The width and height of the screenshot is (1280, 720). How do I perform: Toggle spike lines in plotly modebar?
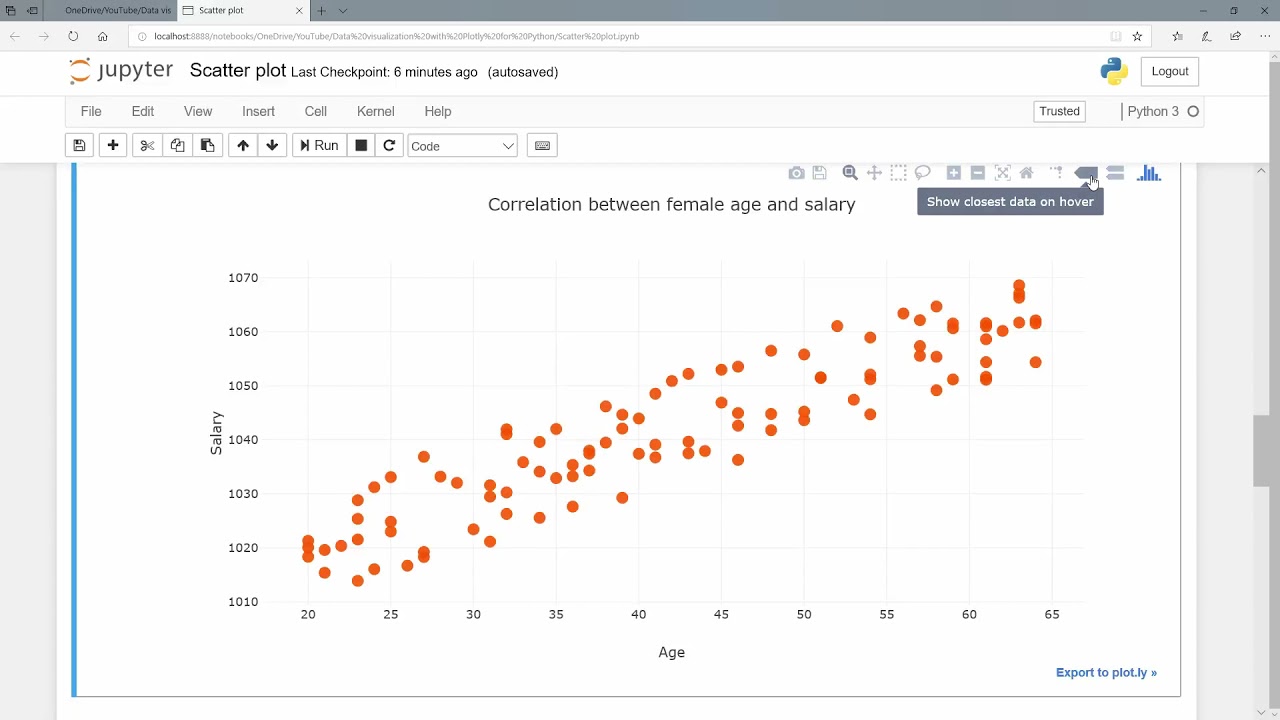(1057, 173)
